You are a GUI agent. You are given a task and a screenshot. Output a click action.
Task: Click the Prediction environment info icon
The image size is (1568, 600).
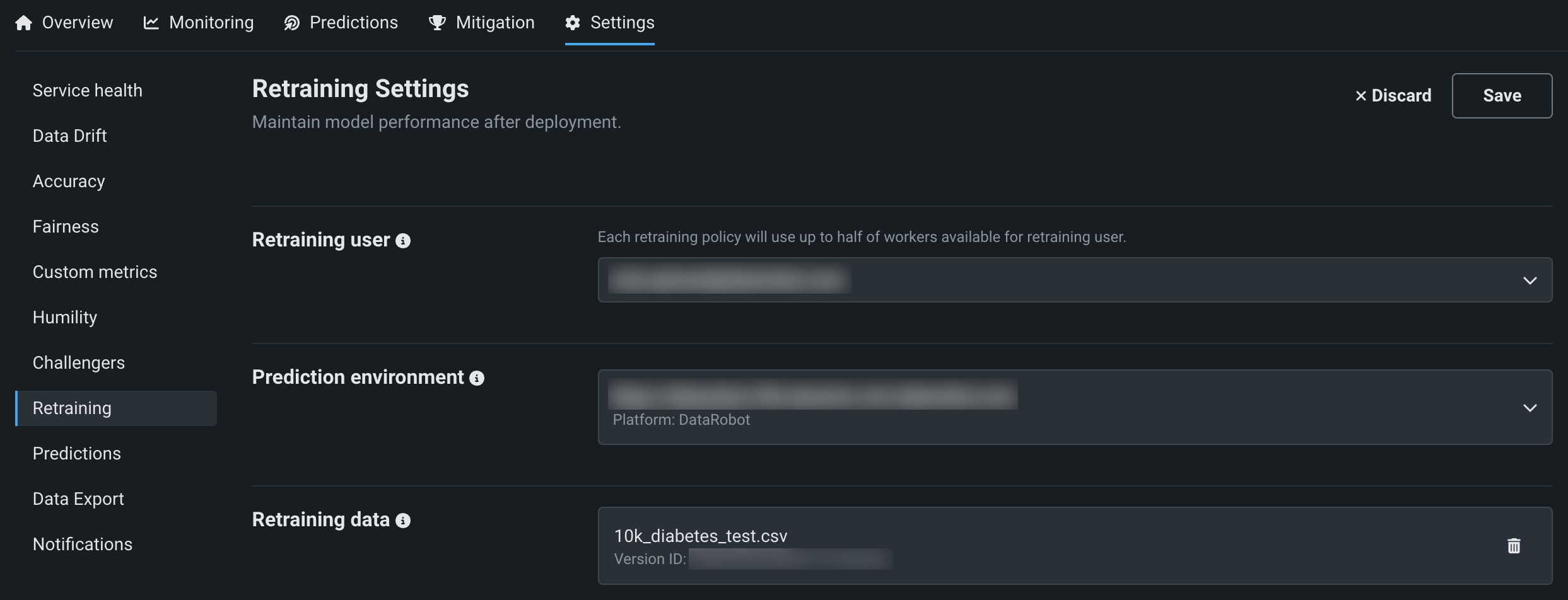pyautogui.click(x=477, y=378)
